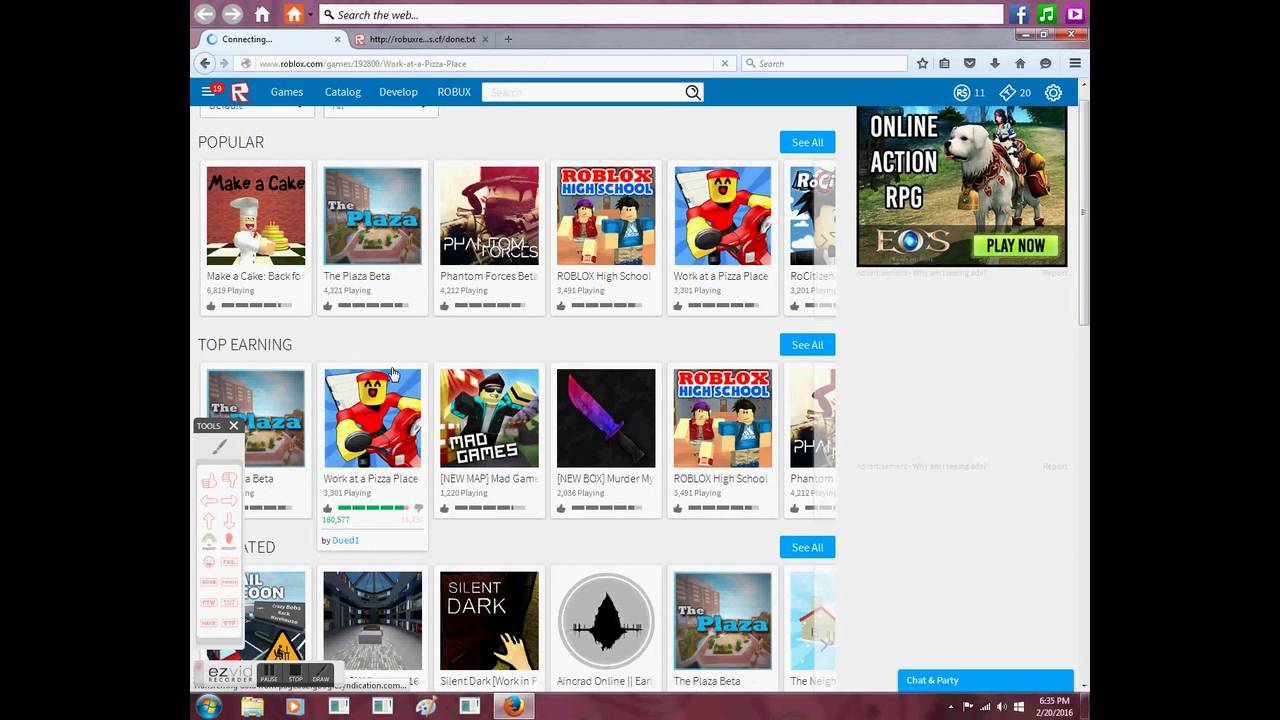The width and height of the screenshot is (1280, 720).
Task: Open the ROBUX menu item
Action: [x=454, y=92]
